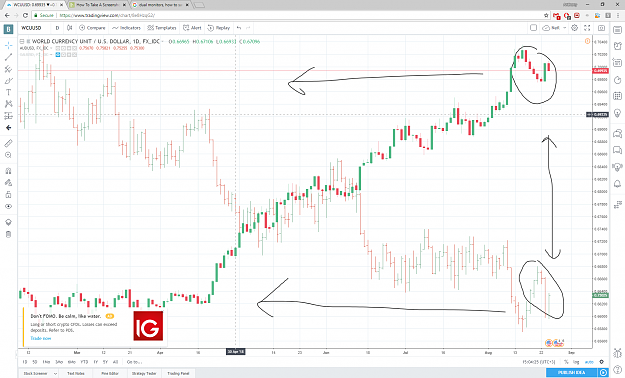This screenshot has width=625, height=378.
Task: Expand the Stock Screener dropdown arrow
Action: click(x=55, y=373)
